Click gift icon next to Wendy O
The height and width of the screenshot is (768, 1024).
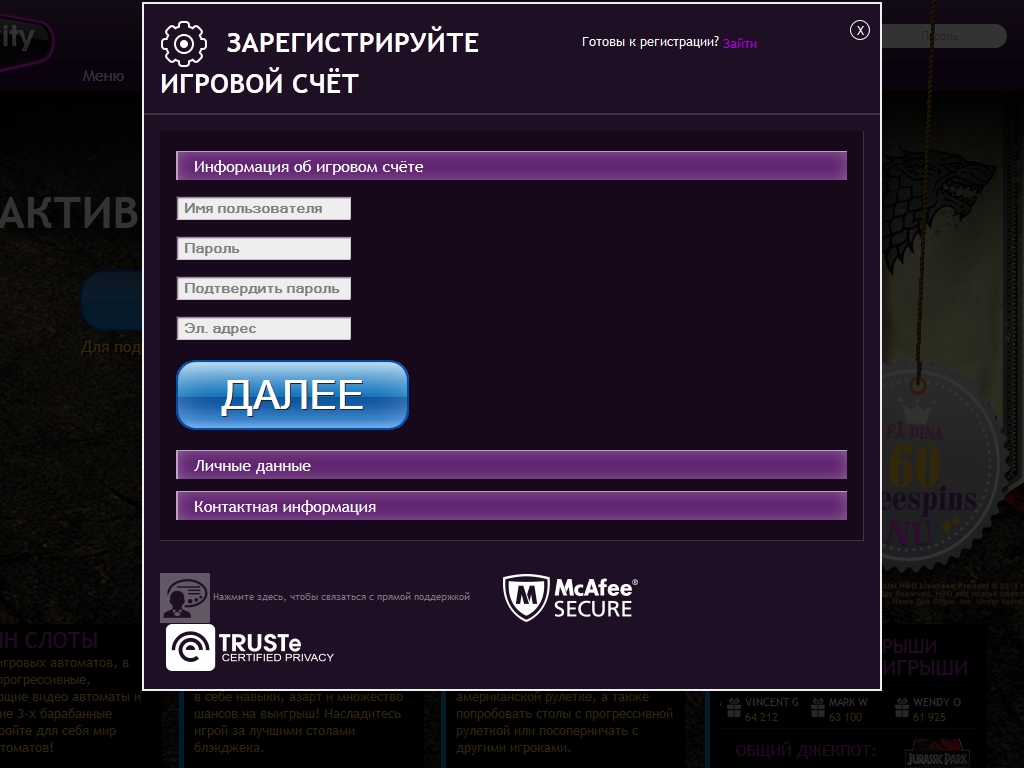pyautogui.click(x=900, y=709)
